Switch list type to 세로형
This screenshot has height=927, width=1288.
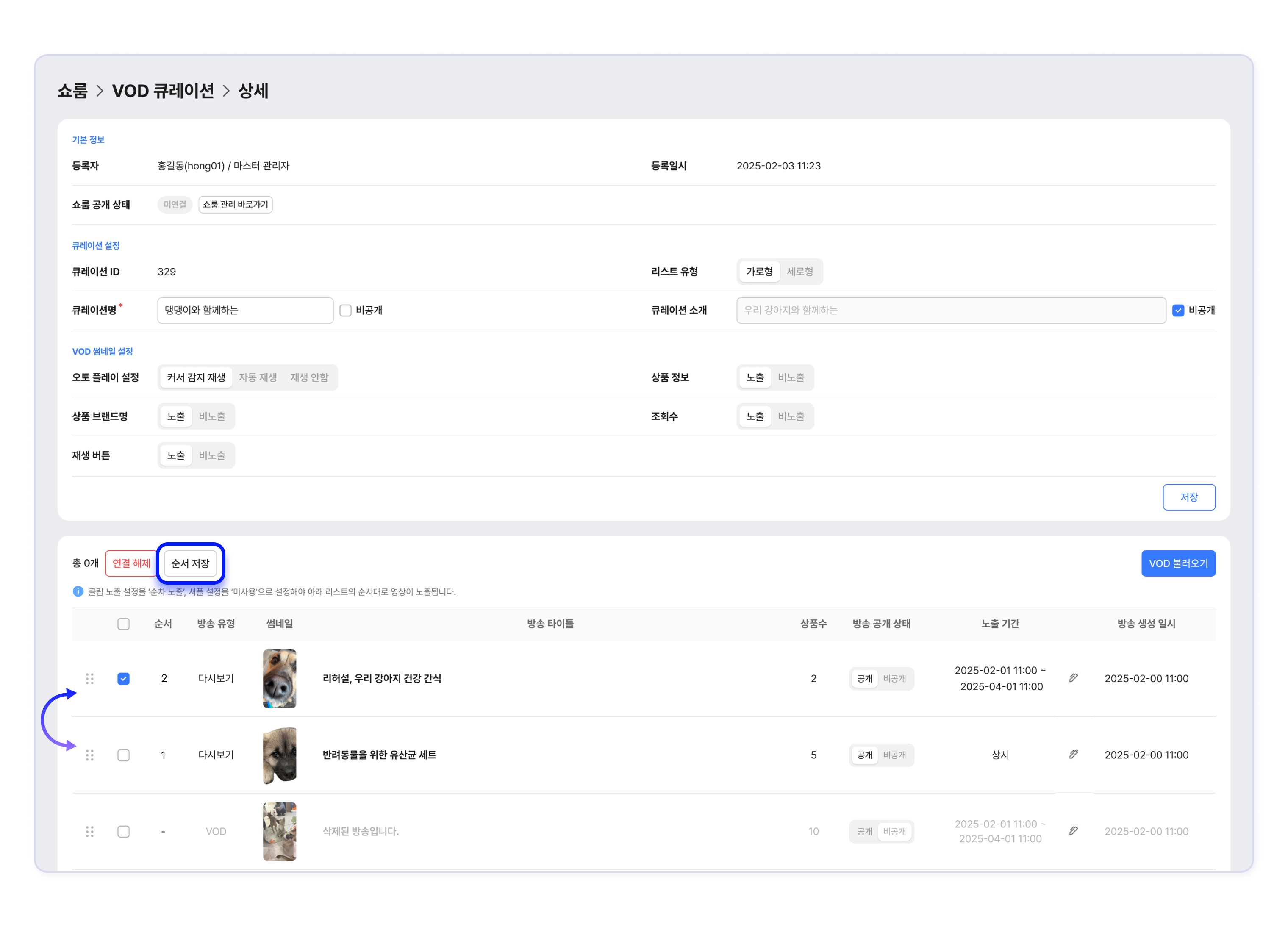pos(799,272)
